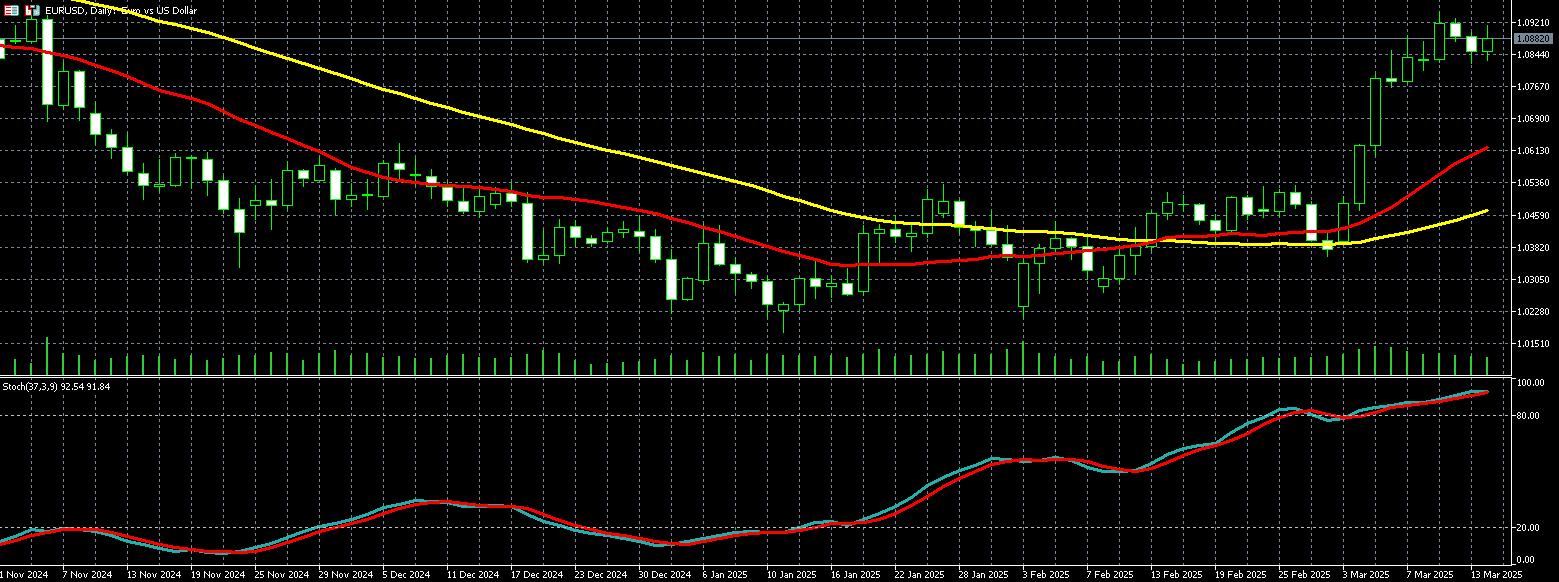1559x582 pixels.
Task: Click the 30 Dec 2024 date label
Action: [x=664, y=575]
